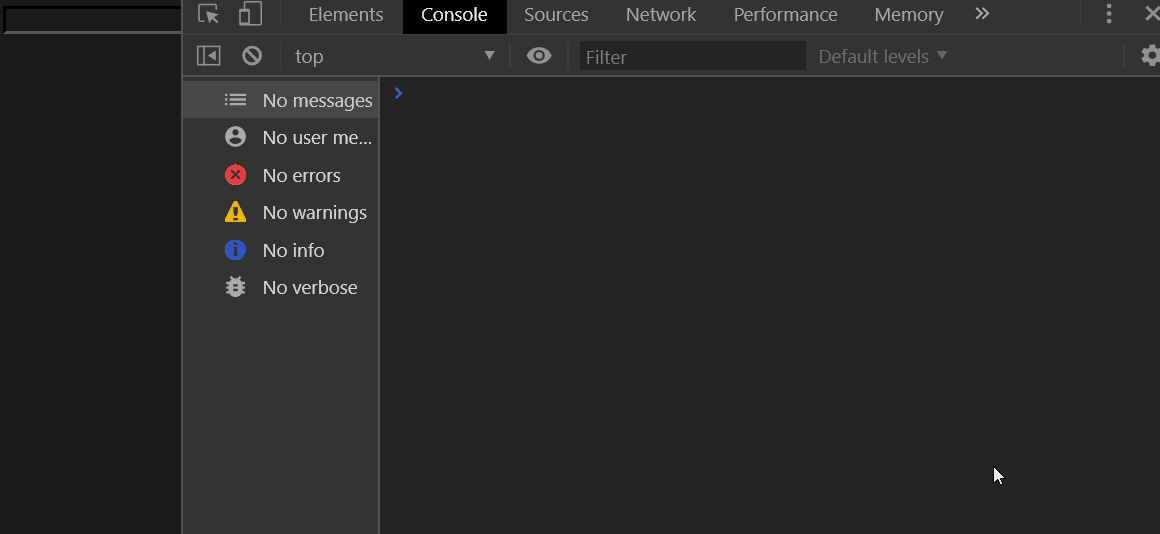
Task: Open the Sources tab
Action: (x=556, y=15)
